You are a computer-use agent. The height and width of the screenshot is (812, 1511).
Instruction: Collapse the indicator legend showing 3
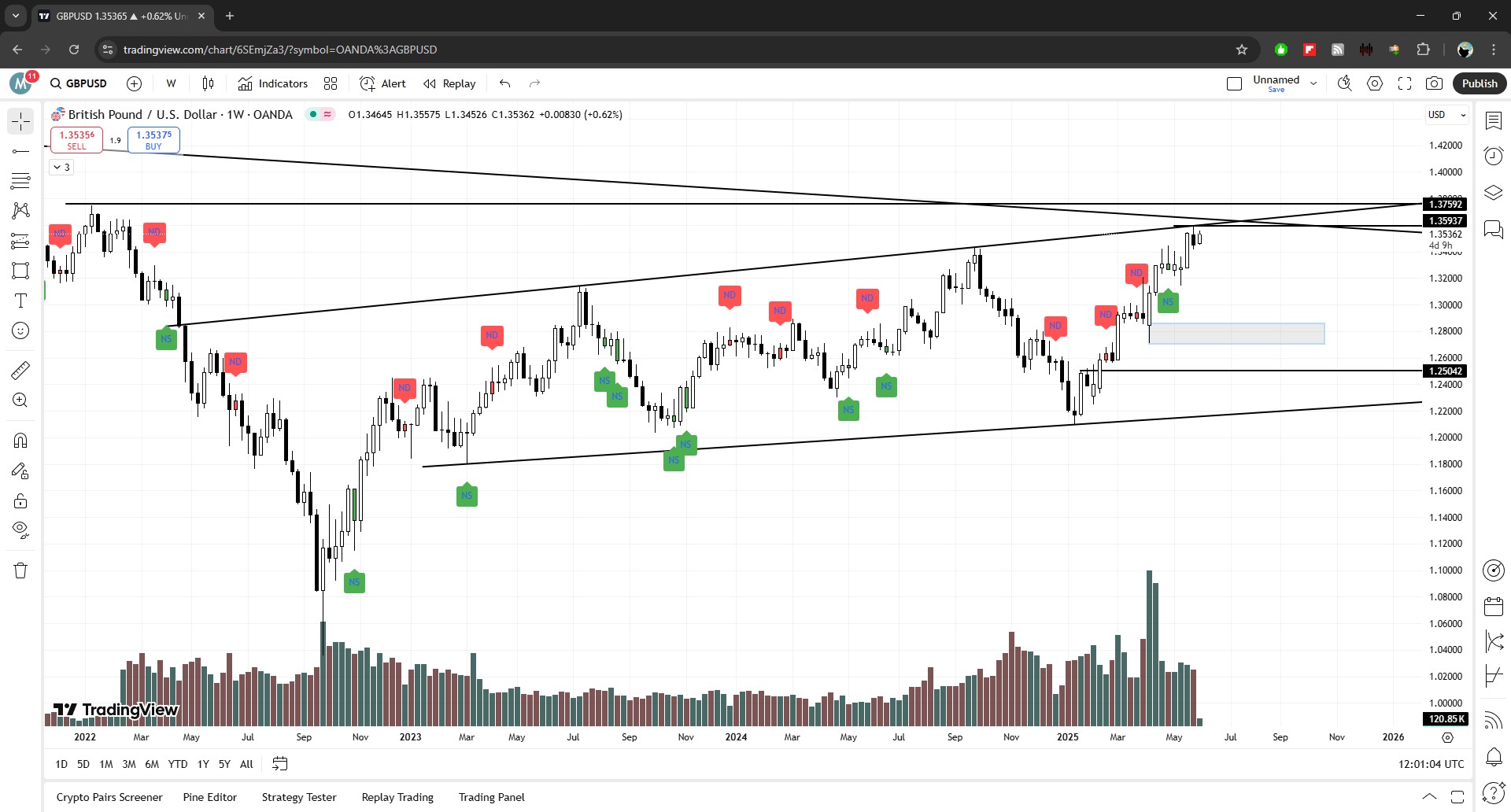(61, 167)
